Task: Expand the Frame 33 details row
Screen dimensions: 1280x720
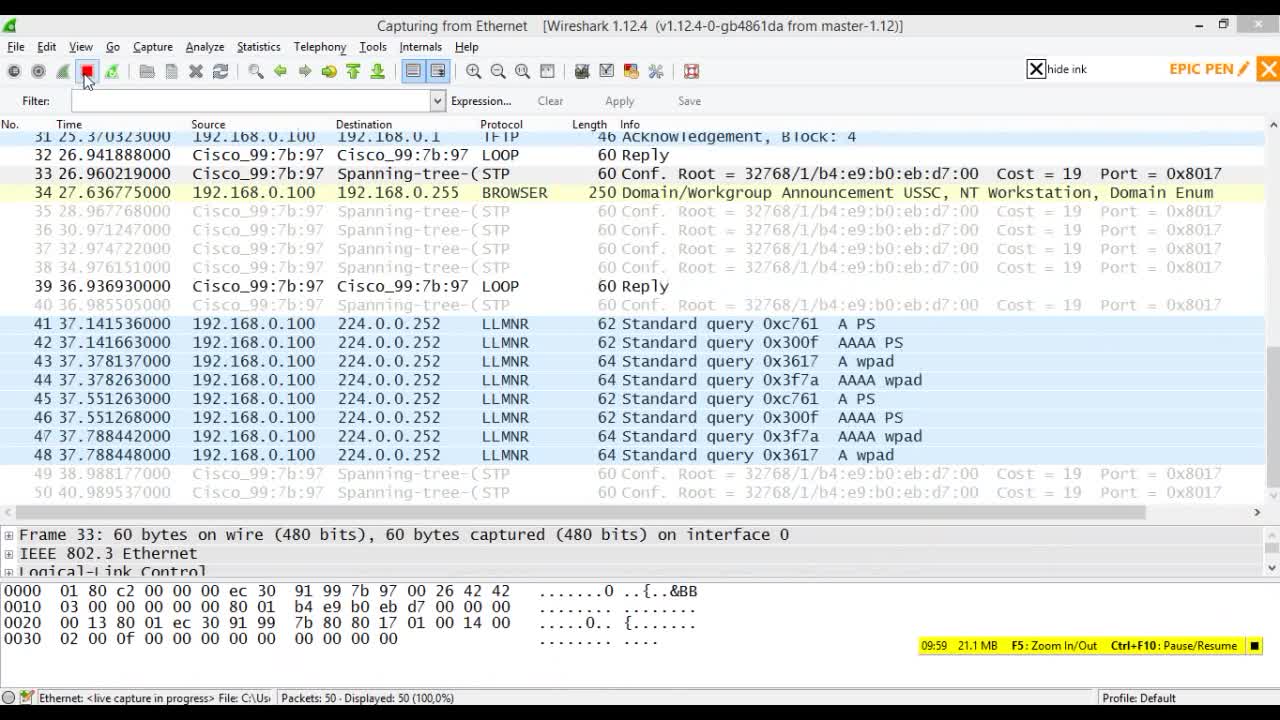Action: pyautogui.click(x=9, y=535)
